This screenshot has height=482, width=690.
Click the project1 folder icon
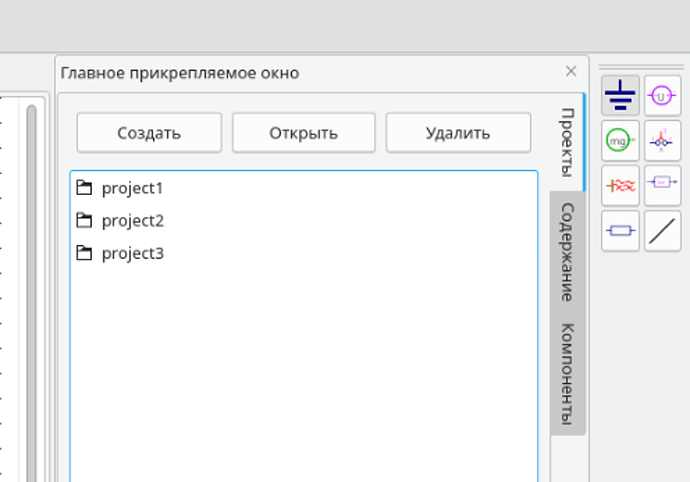tap(84, 188)
